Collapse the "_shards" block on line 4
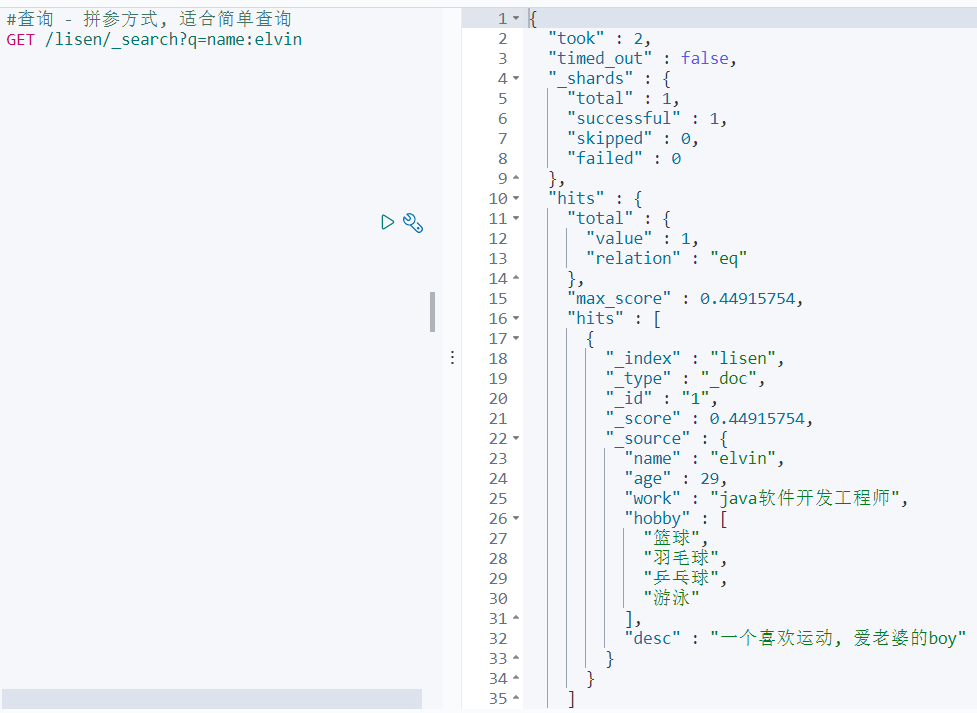 point(516,79)
